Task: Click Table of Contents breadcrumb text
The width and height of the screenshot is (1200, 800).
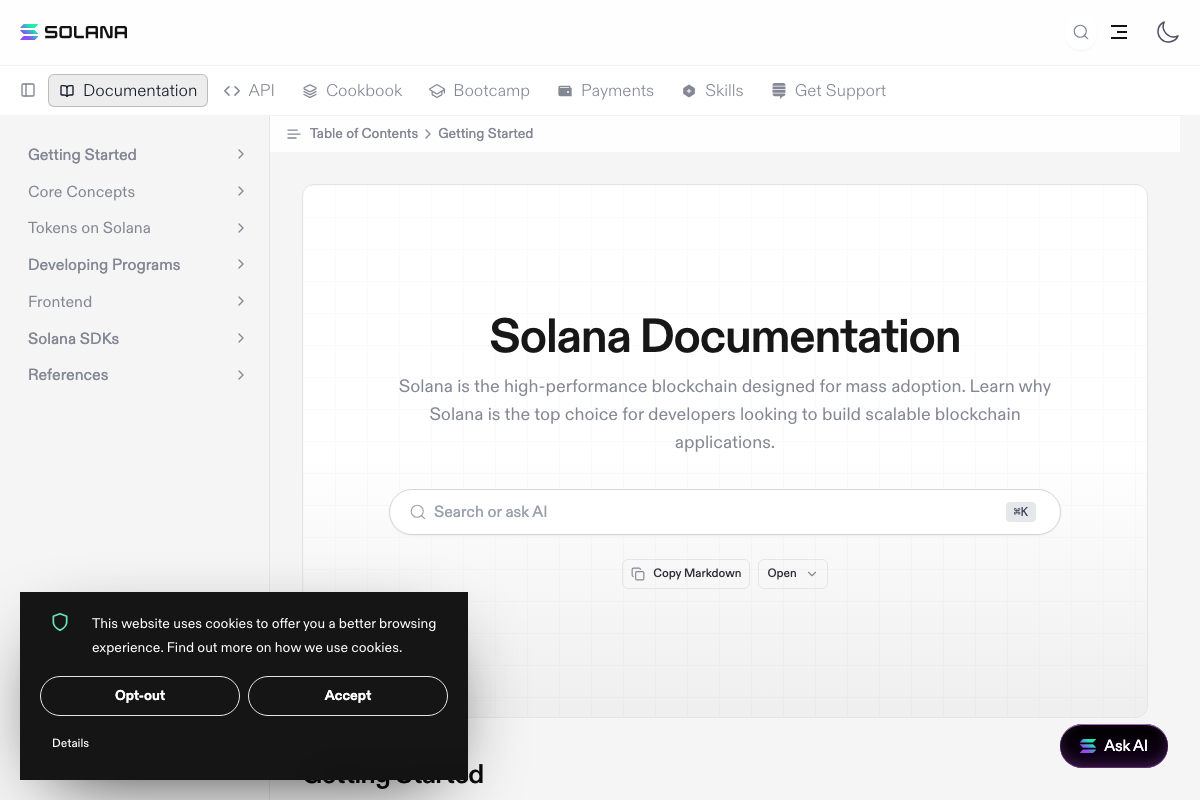Action: (364, 134)
